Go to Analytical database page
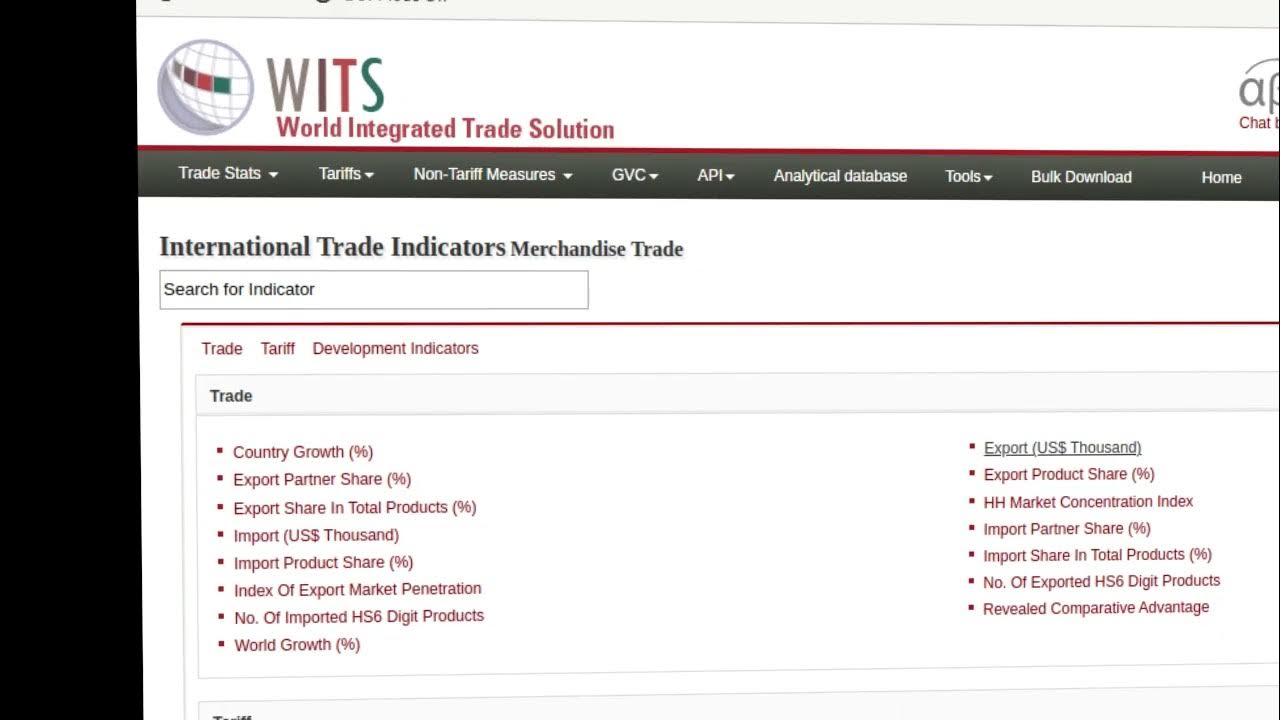This screenshot has height=720, width=1280. tap(840, 176)
